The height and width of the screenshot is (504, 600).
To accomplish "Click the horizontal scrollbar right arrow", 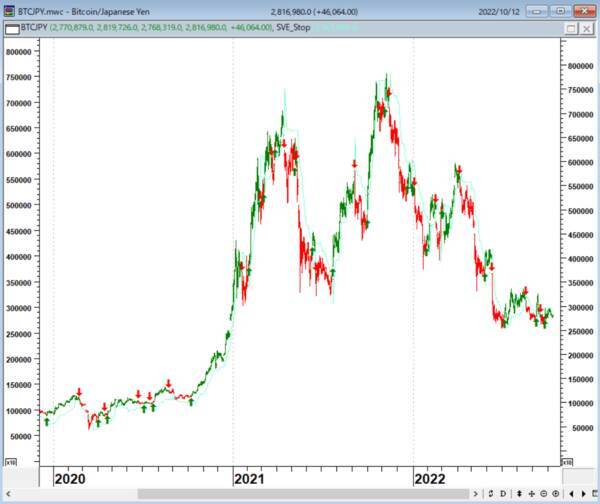I will click(x=476, y=494).
